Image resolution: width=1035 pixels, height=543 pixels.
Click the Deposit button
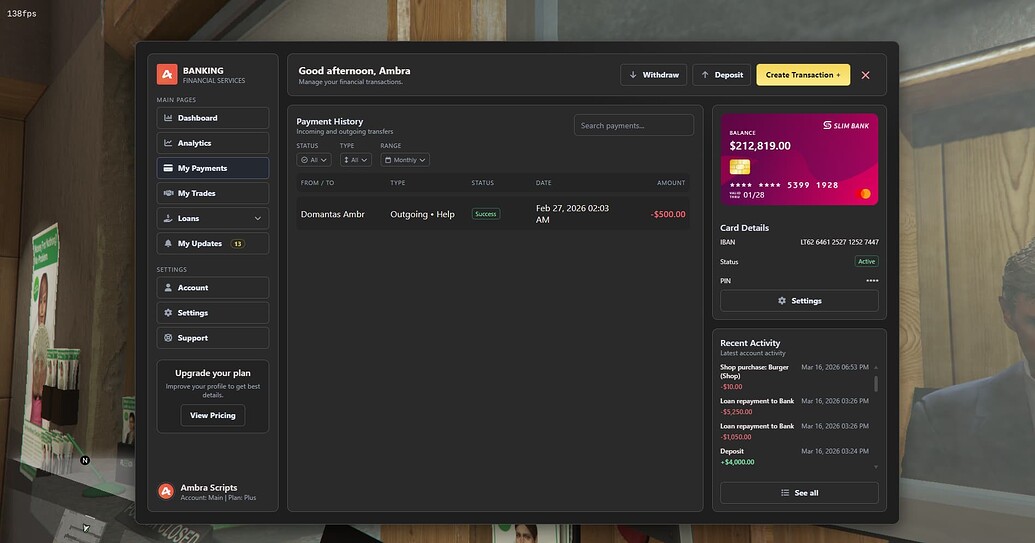coord(721,75)
